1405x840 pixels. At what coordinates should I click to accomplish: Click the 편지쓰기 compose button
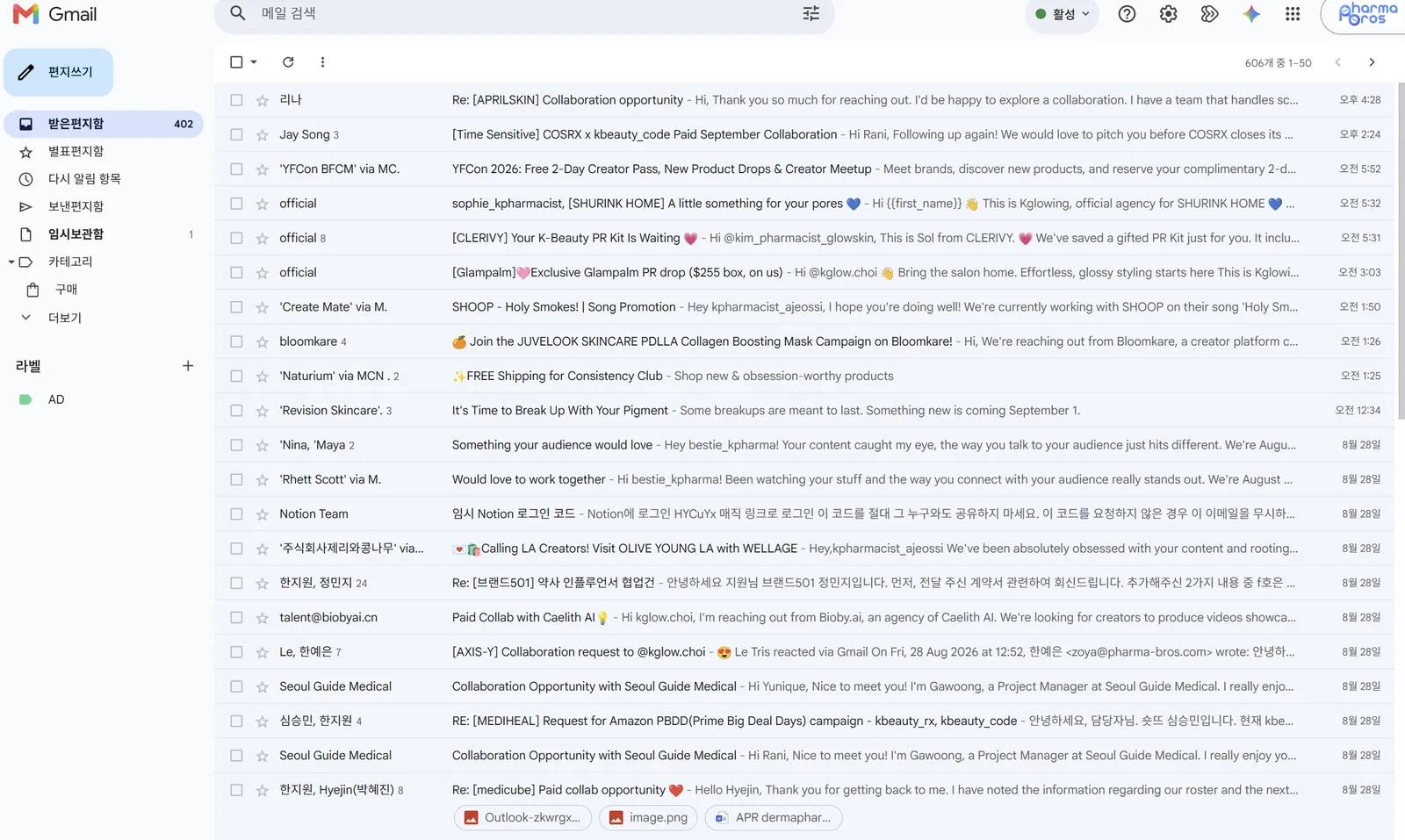coord(58,72)
